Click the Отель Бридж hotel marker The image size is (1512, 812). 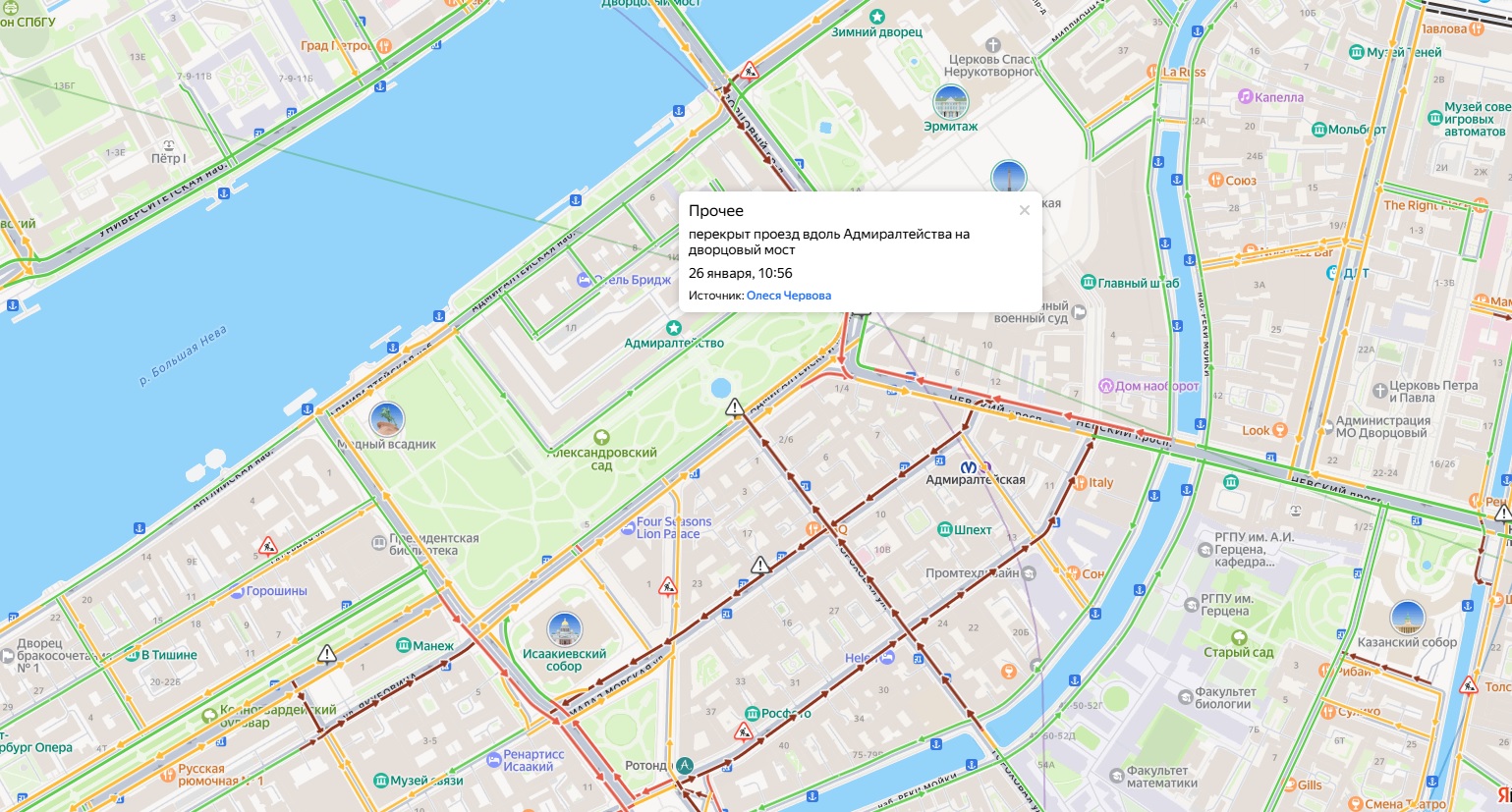click(585, 280)
